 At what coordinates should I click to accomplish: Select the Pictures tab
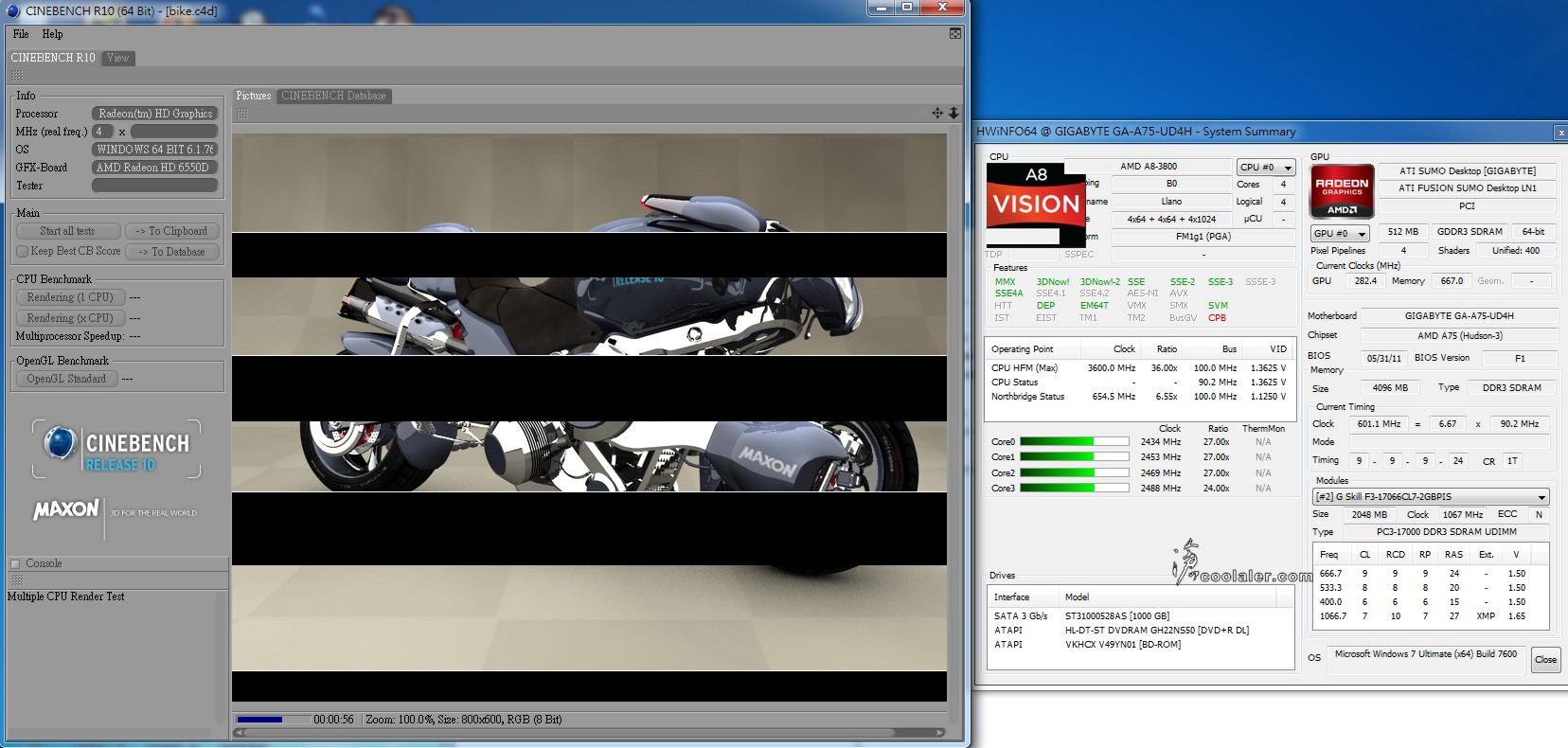point(253,96)
